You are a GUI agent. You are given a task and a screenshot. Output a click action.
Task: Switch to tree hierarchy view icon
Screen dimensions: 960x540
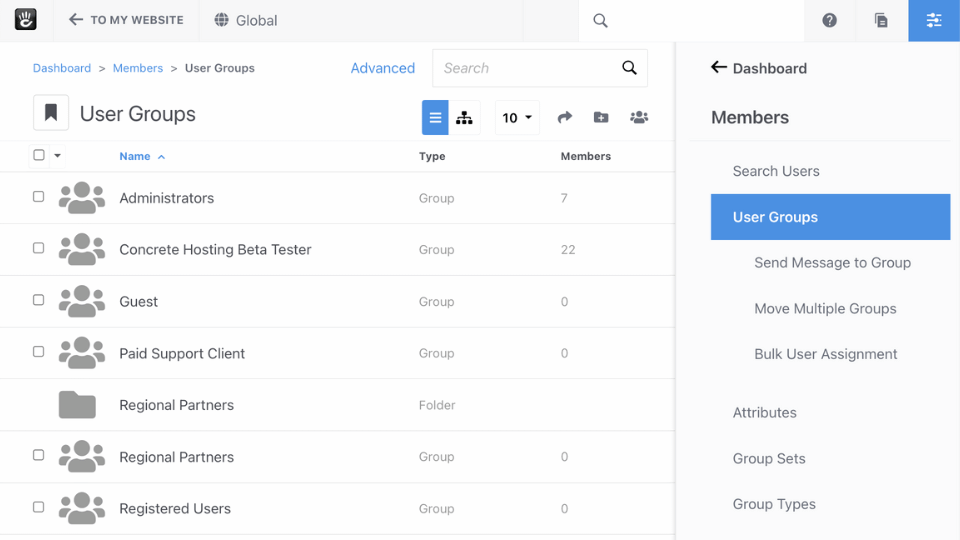pyautogui.click(x=464, y=117)
